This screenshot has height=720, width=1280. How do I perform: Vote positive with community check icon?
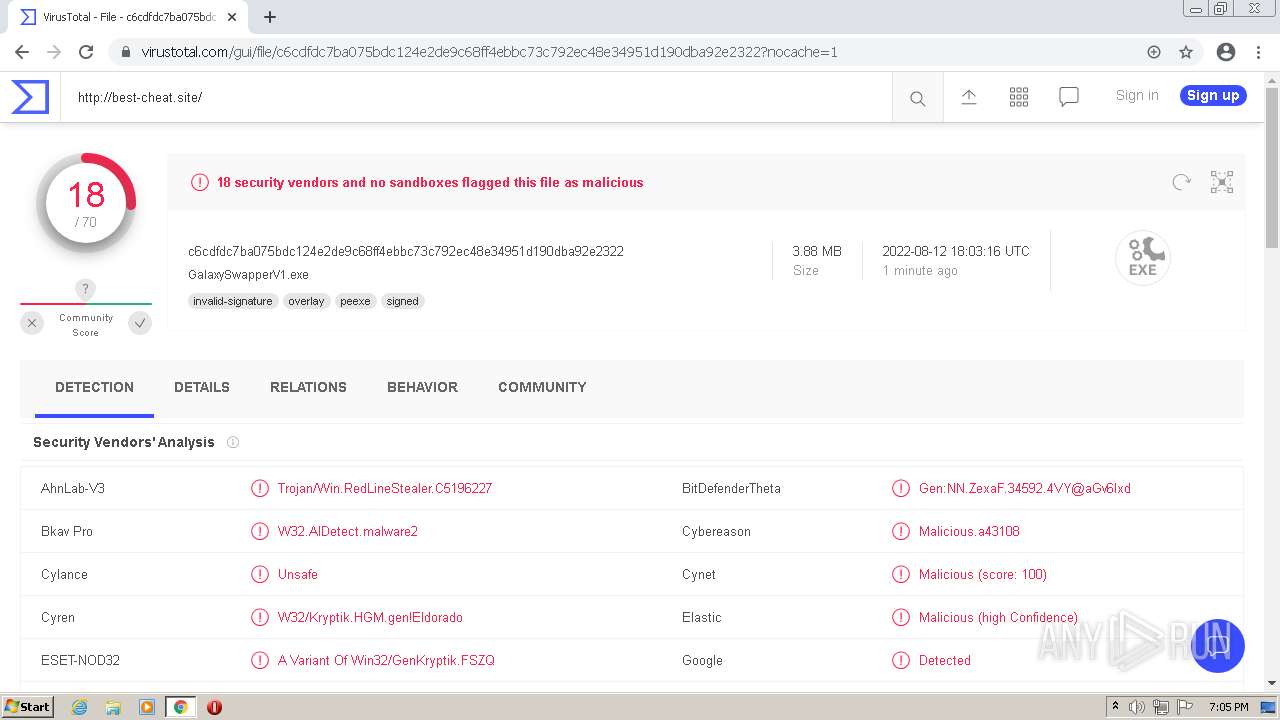(140, 323)
